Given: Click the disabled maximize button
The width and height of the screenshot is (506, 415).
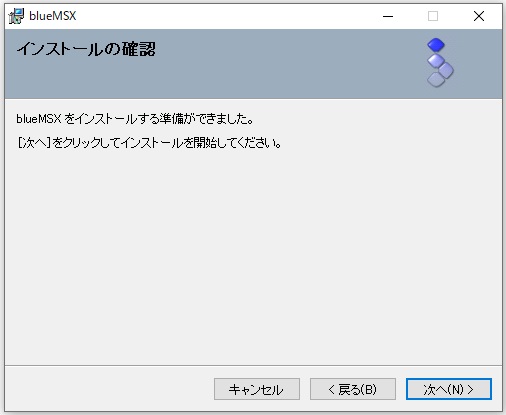Looking at the screenshot, I should tap(433, 16).
